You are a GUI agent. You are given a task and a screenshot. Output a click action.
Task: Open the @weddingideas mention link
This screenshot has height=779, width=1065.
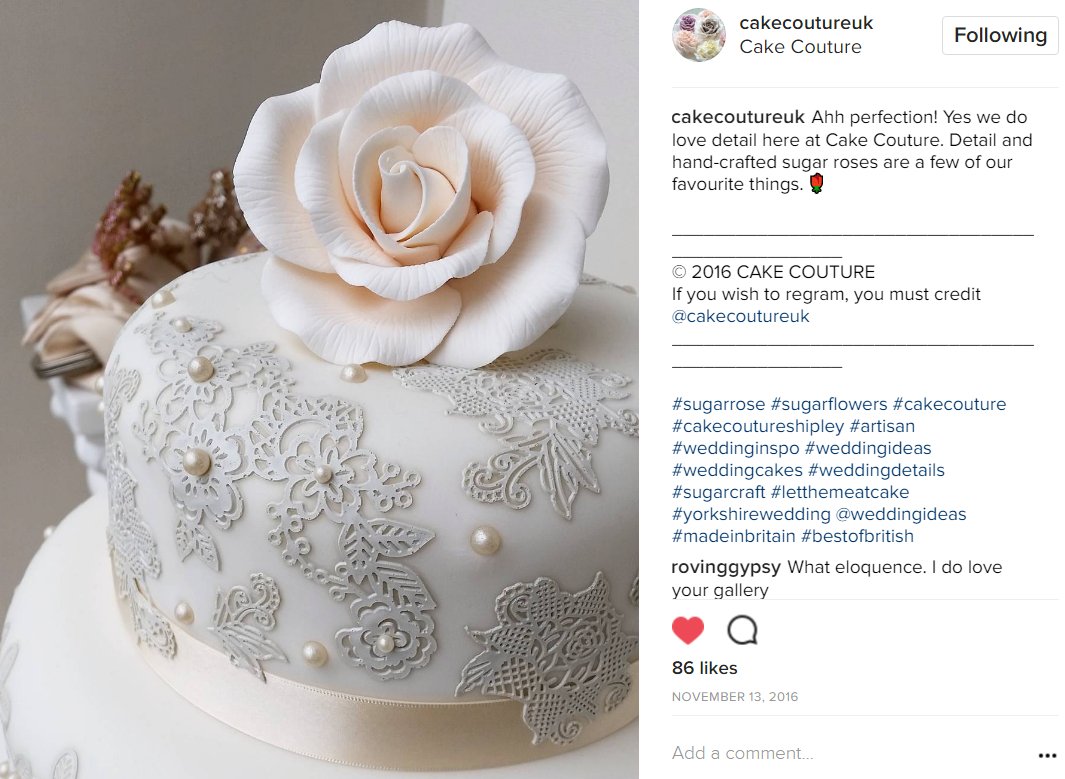click(901, 514)
